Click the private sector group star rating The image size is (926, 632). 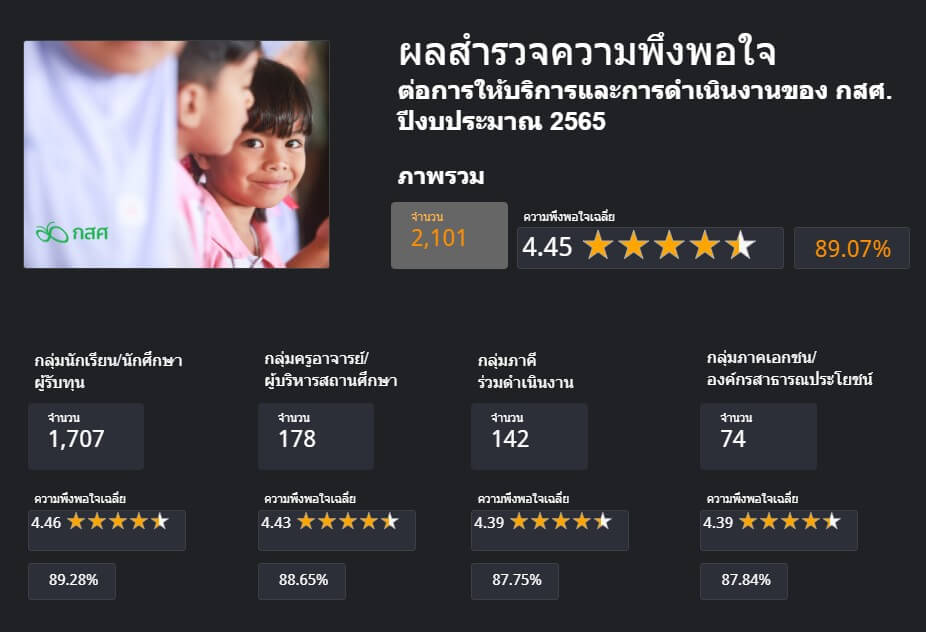[779, 530]
